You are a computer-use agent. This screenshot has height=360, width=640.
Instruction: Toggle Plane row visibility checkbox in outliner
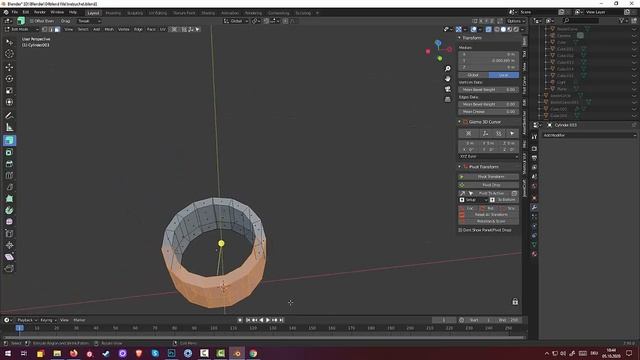[634, 89]
